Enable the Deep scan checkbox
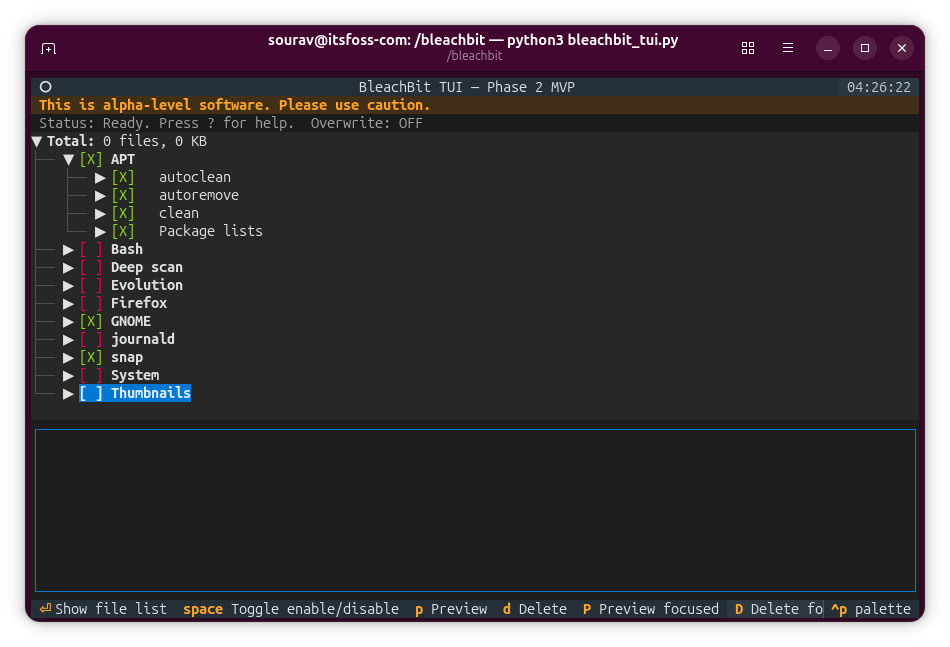Screen dimensions: 950x647 tap(91, 267)
